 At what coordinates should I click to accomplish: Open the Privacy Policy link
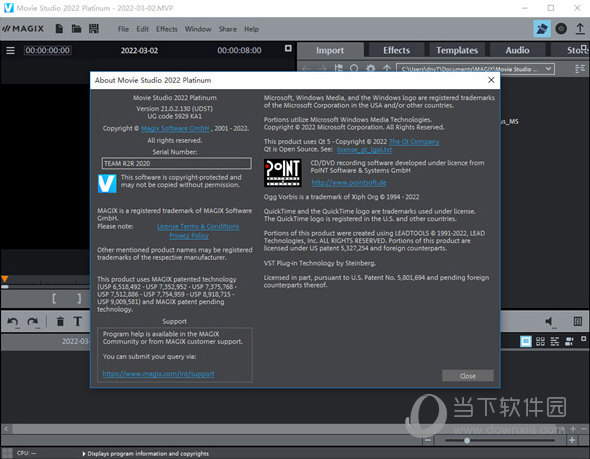click(x=189, y=236)
